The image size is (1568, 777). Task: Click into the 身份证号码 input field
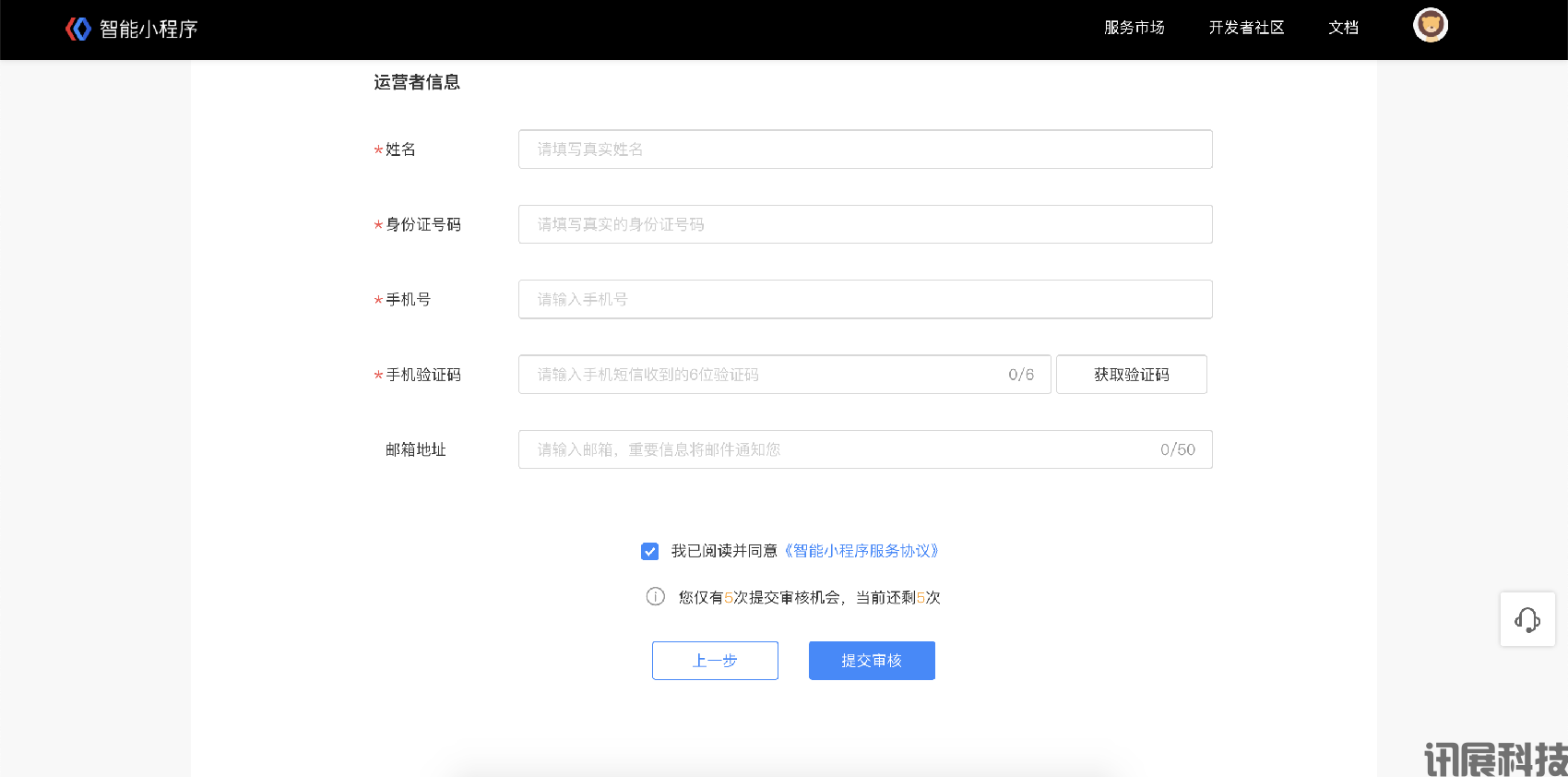point(864,224)
